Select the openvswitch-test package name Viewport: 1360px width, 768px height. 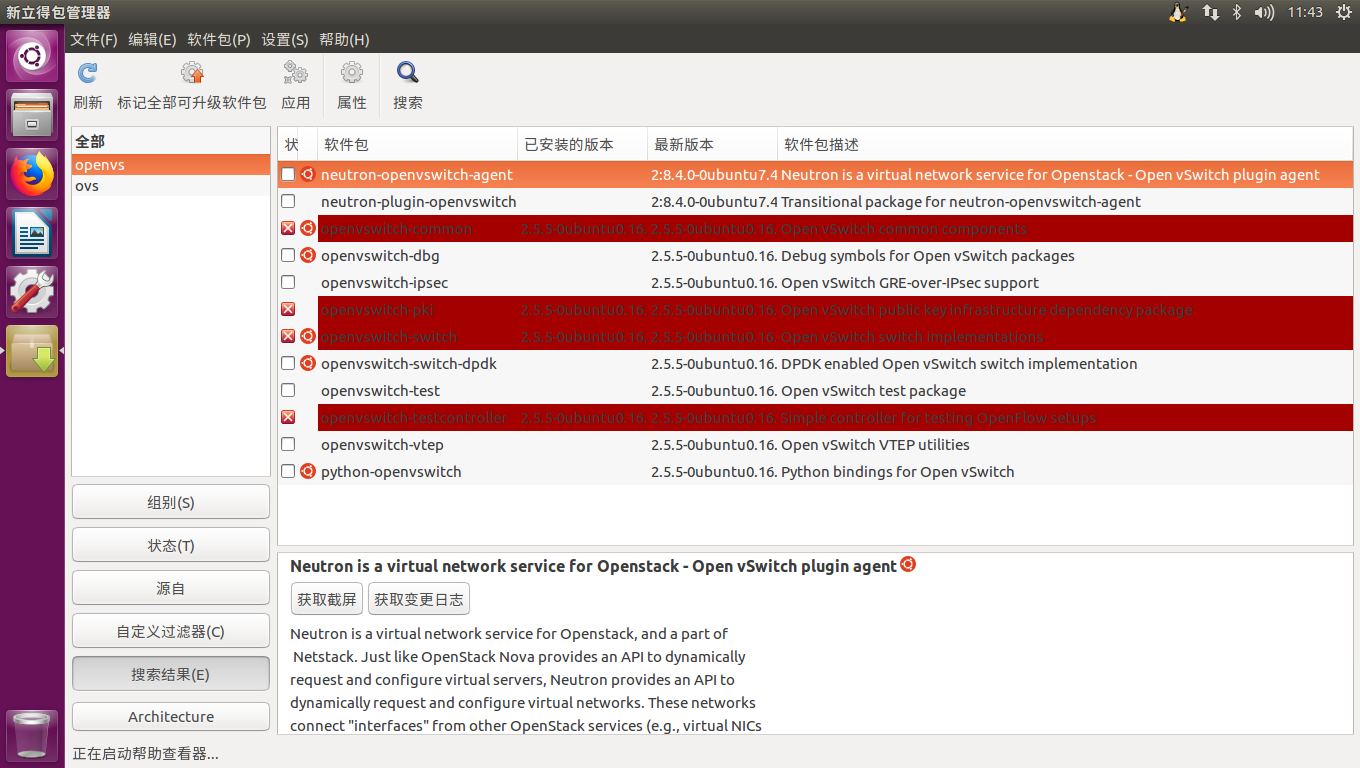[x=380, y=390]
